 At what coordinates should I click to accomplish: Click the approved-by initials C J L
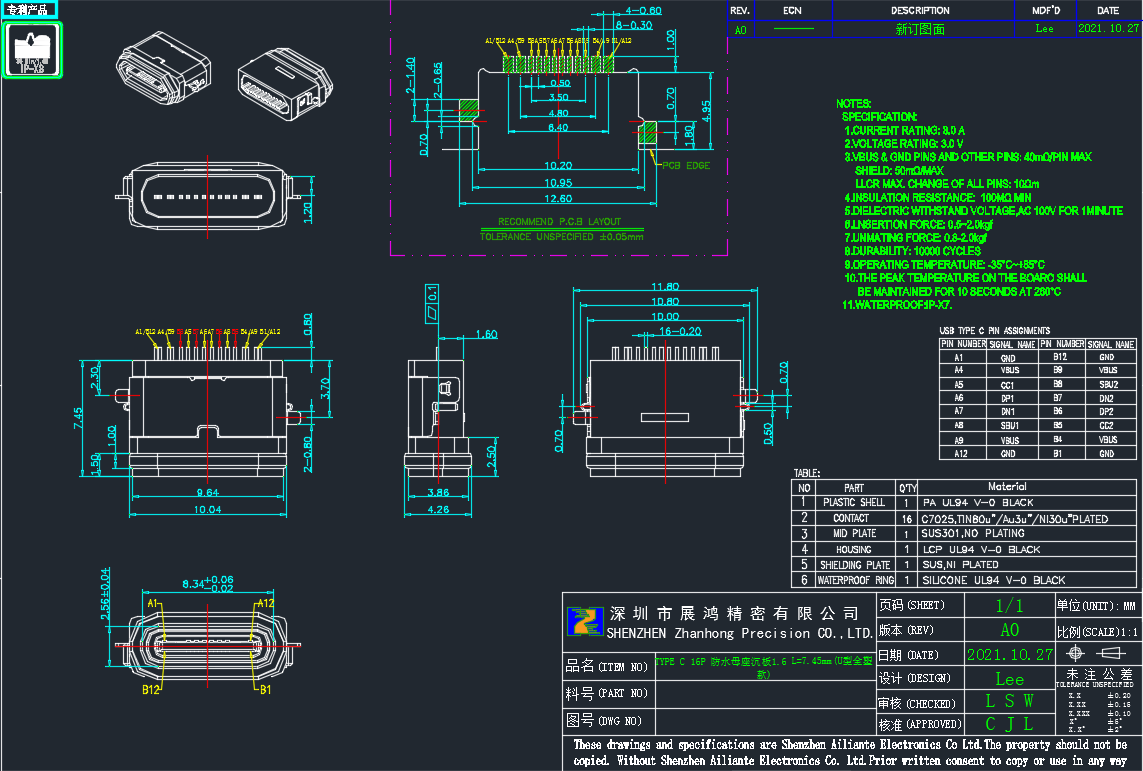pos(1010,724)
